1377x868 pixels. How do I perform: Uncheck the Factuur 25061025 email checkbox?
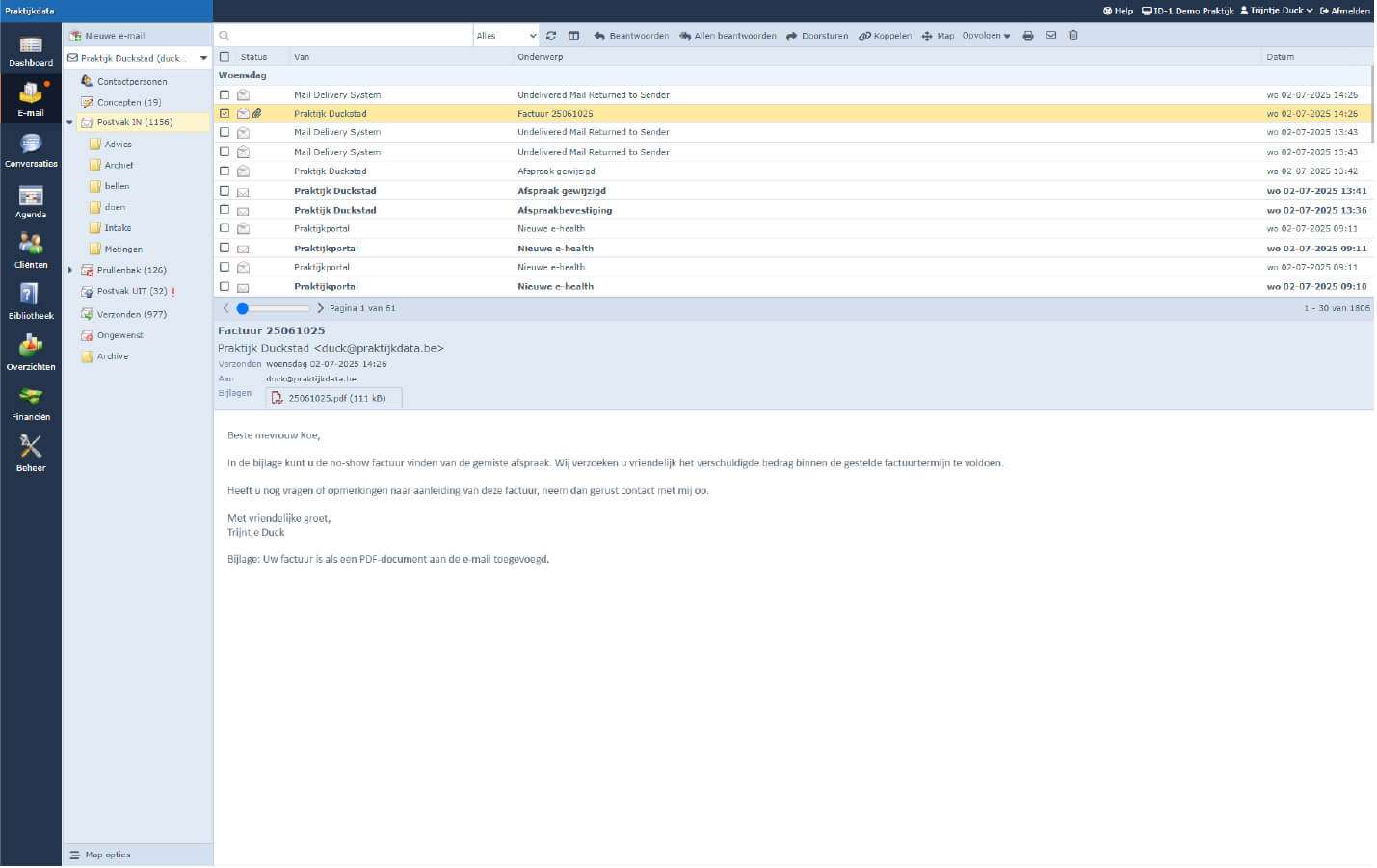pyautogui.click(x=225, y=114)
